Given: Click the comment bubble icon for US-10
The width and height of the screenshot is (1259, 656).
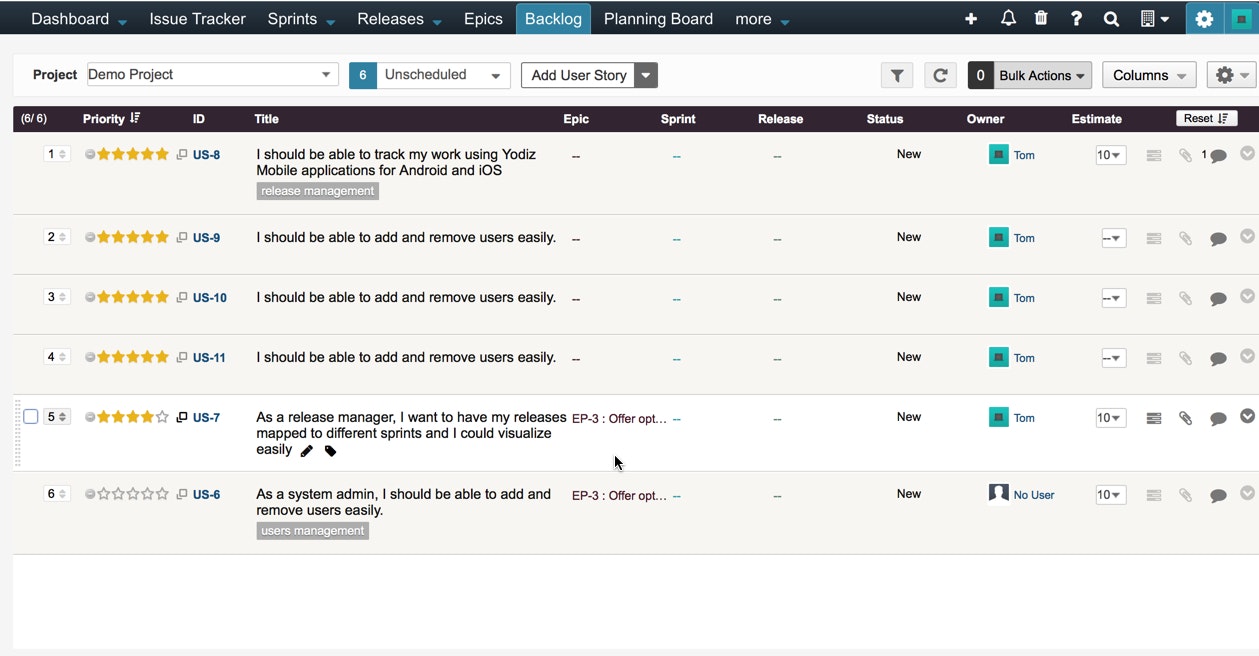Looking at the screenshot, I should pos(1218,298).
